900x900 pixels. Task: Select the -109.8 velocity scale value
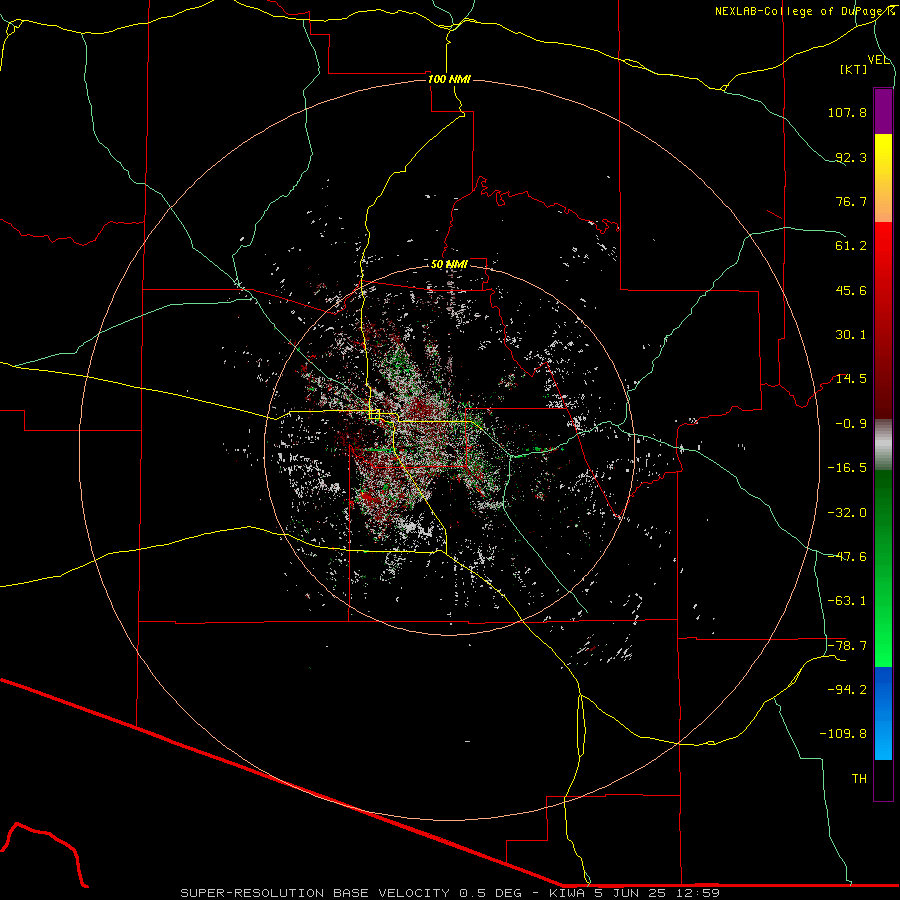coord(843,734)
